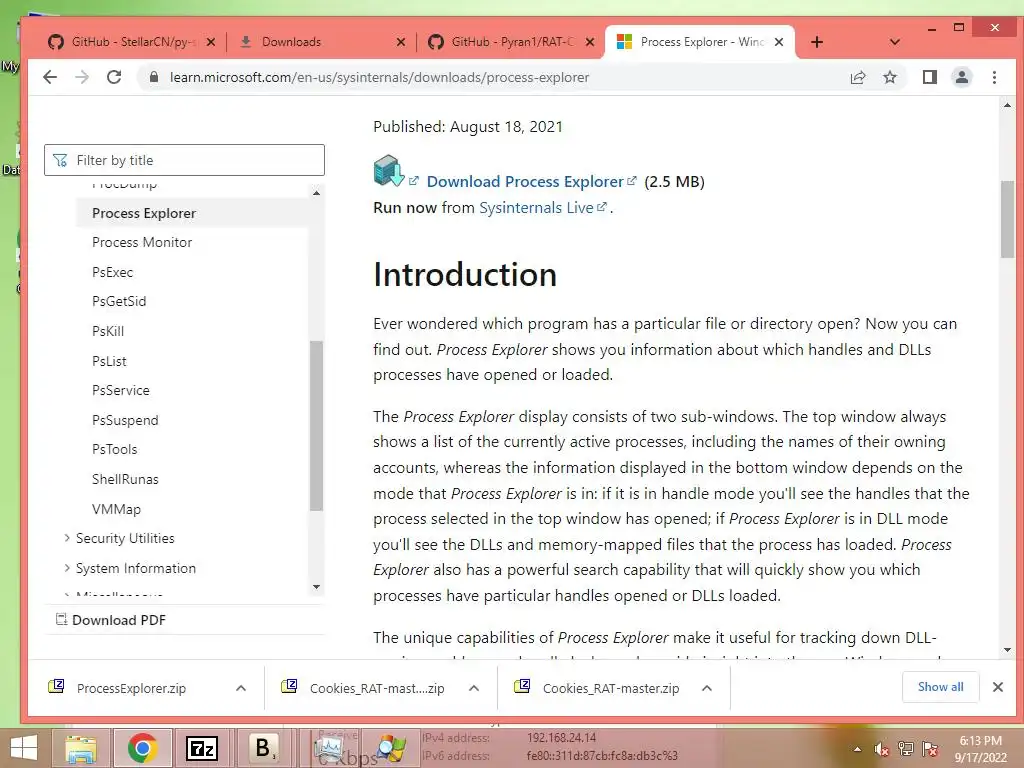
Task: Select Process Explorer in sidebar
Action: pos(144,213)
